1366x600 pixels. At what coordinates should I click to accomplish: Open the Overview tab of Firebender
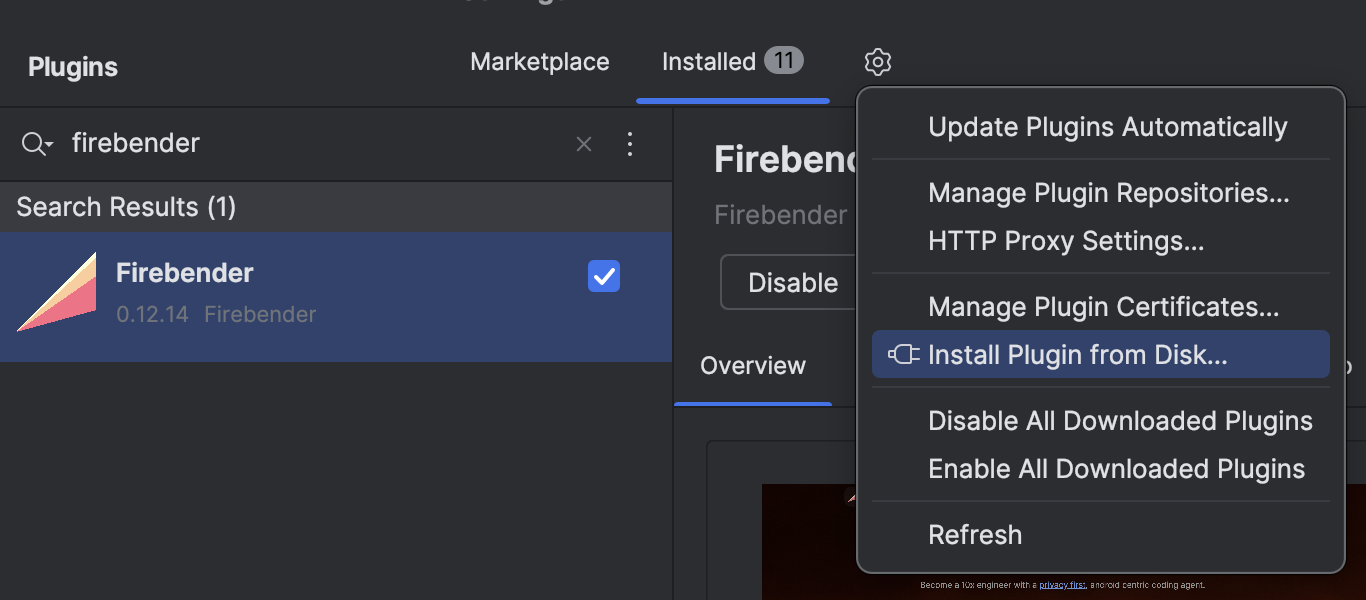point(753,365)
